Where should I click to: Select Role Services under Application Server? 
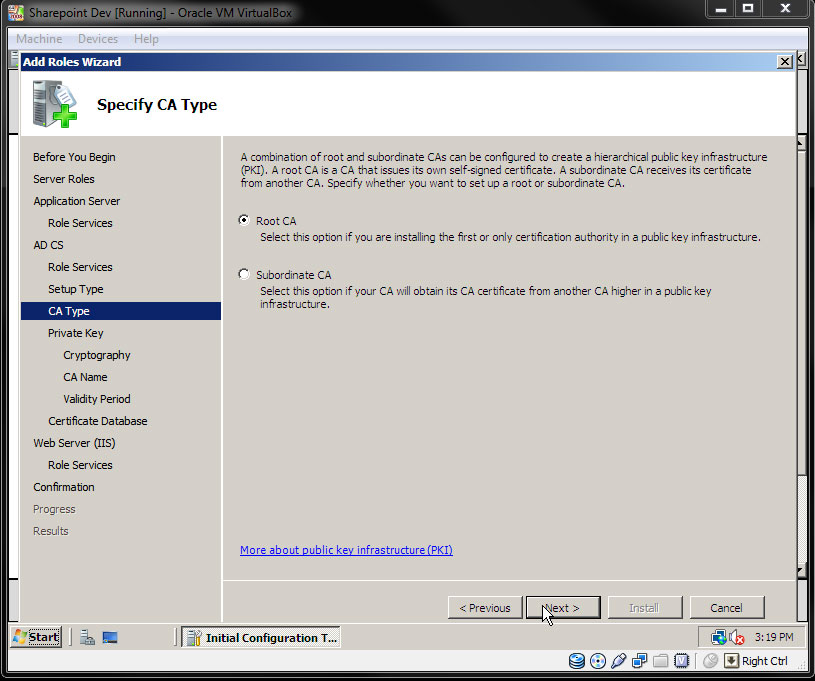point(80,222)
